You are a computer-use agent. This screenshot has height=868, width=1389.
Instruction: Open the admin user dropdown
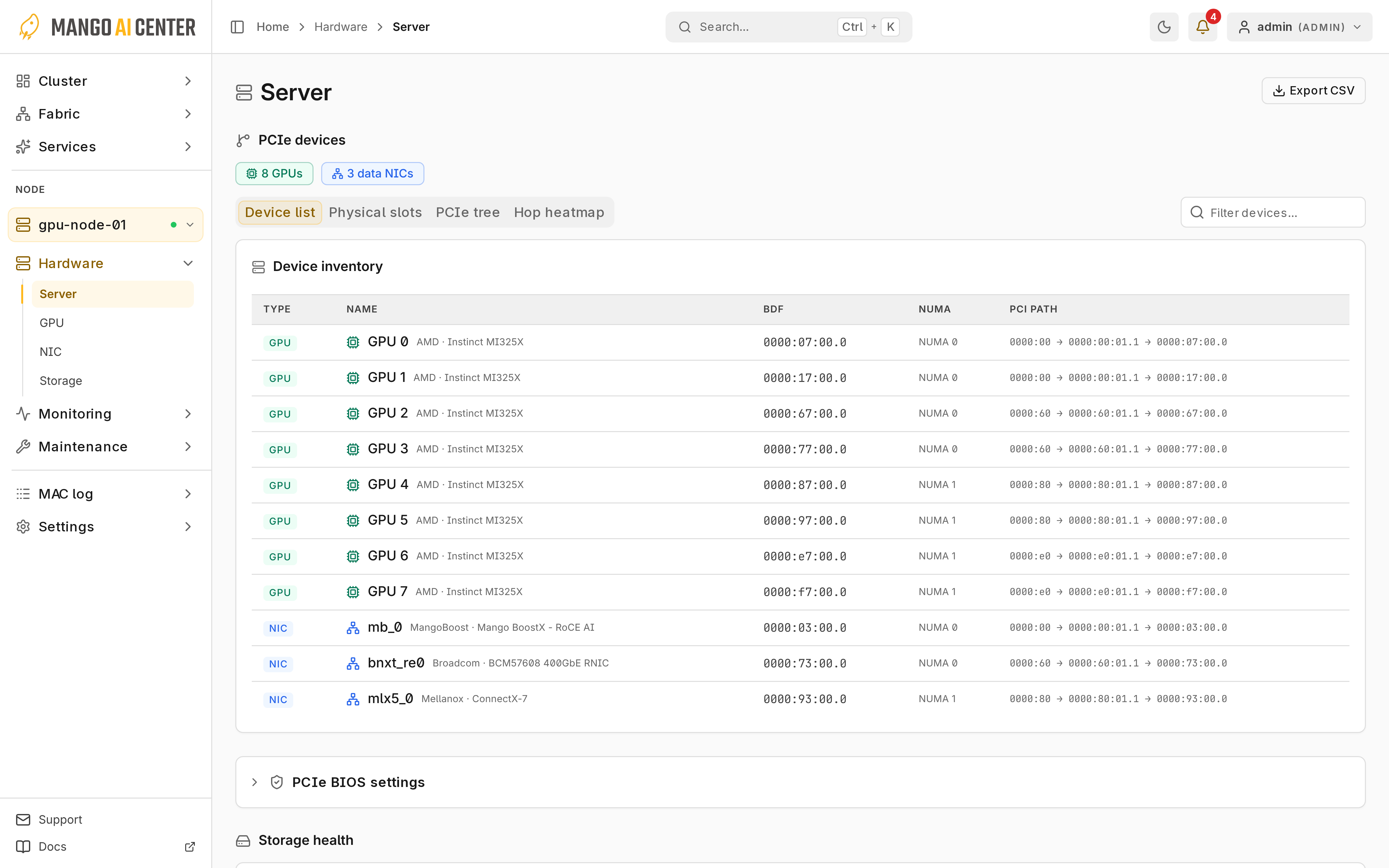point(1300,27)
